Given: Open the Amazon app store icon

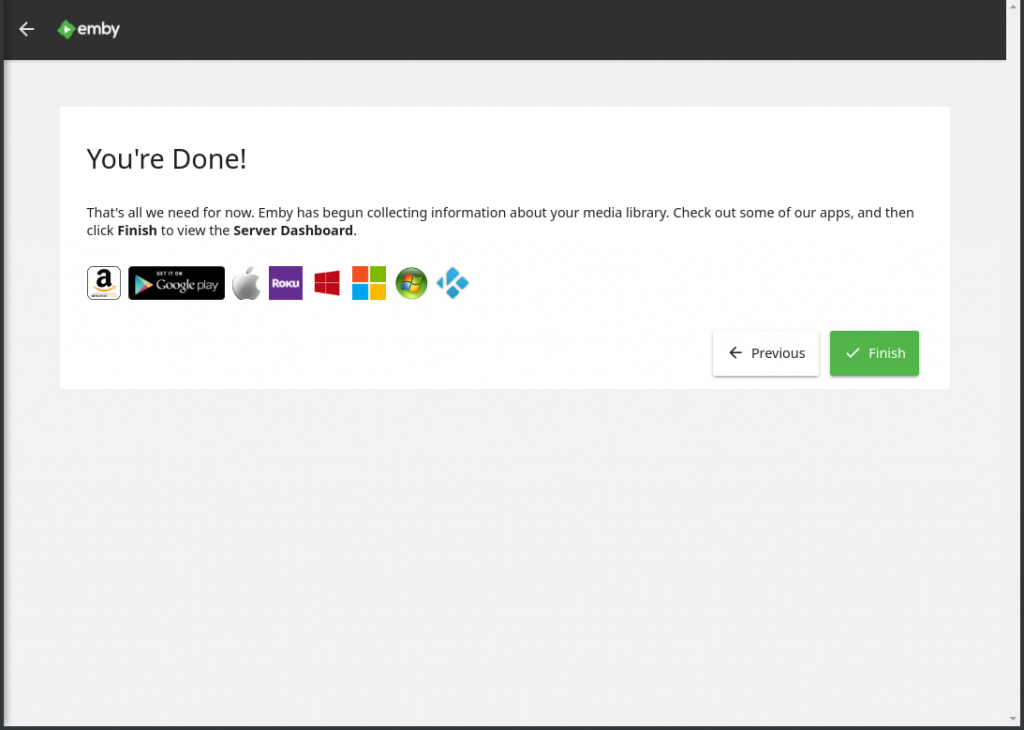Looking at the screenshot, I should tap(104, 283).
